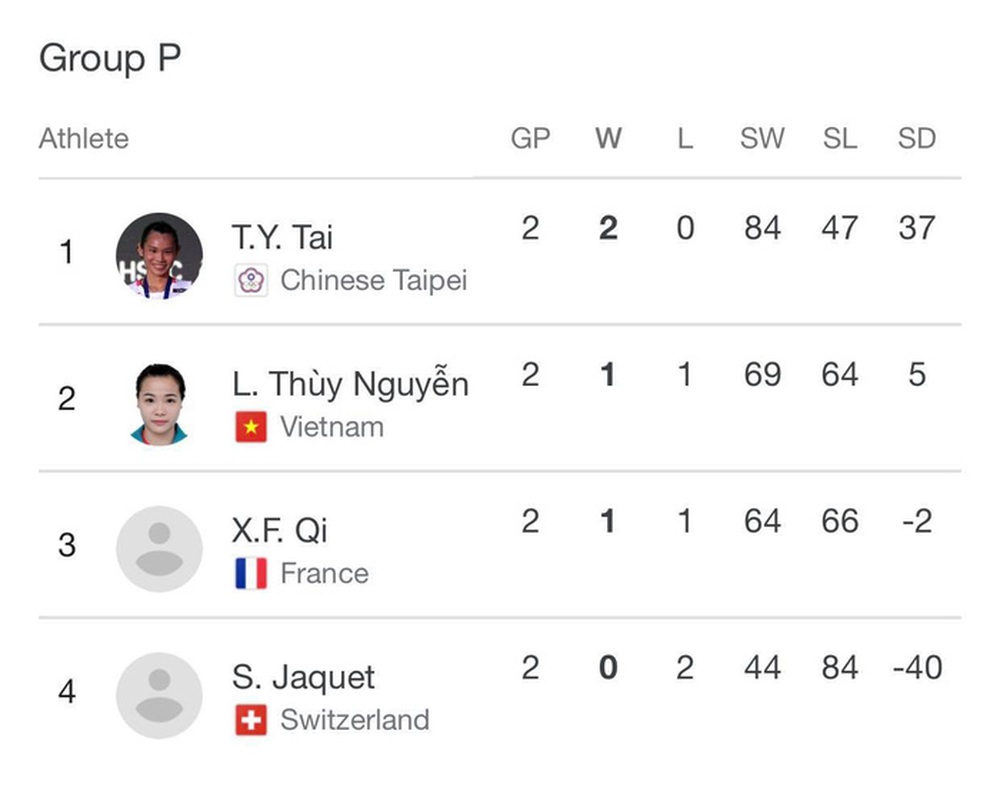Viewport: 1000px width, 794px height.
Task: Open X.F. Qi athlete link
Action: pos(279,531)
